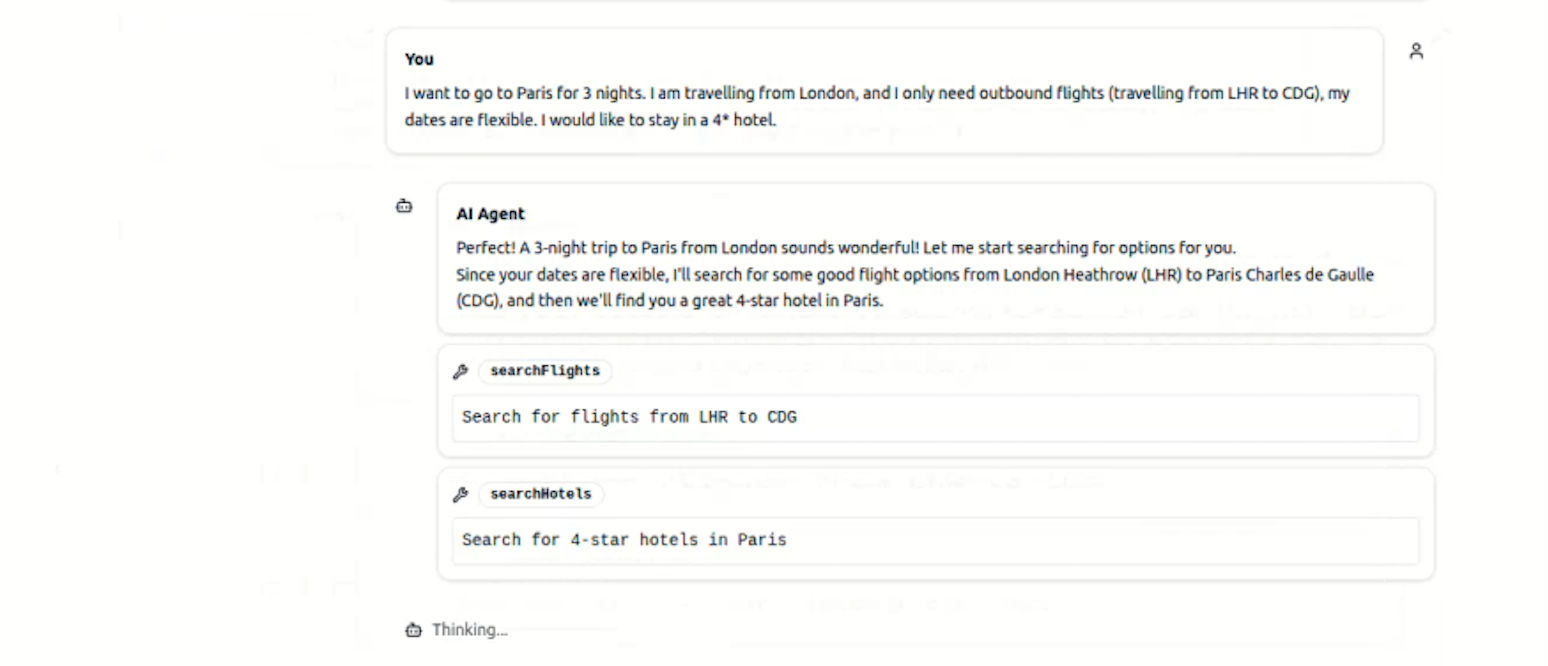Image resolution: width=1548 pixels, height=666 pixels.
Task: Click the 'Search for flights from LHR to CDG' box
Action: point(935,417)
